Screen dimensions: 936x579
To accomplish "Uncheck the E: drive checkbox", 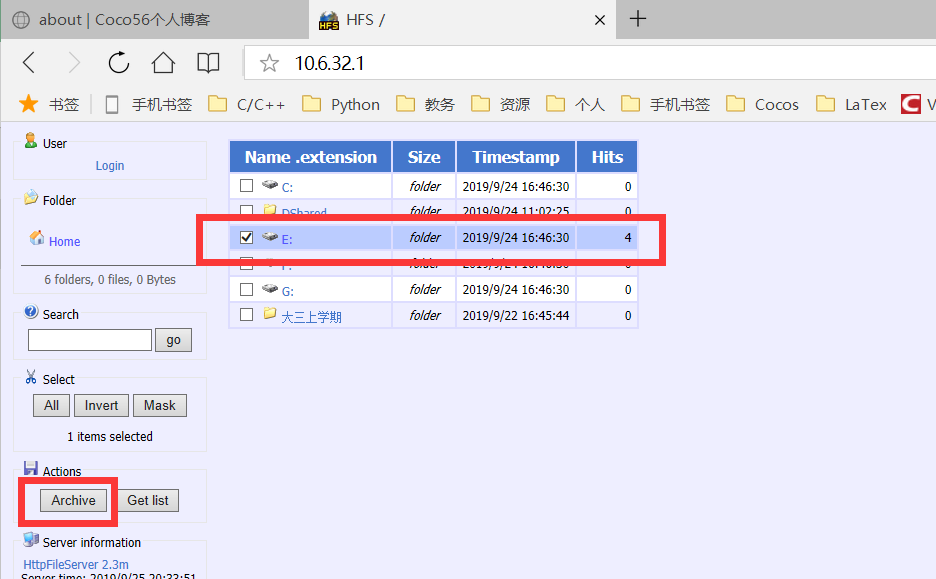I will [x=245, y=237].
